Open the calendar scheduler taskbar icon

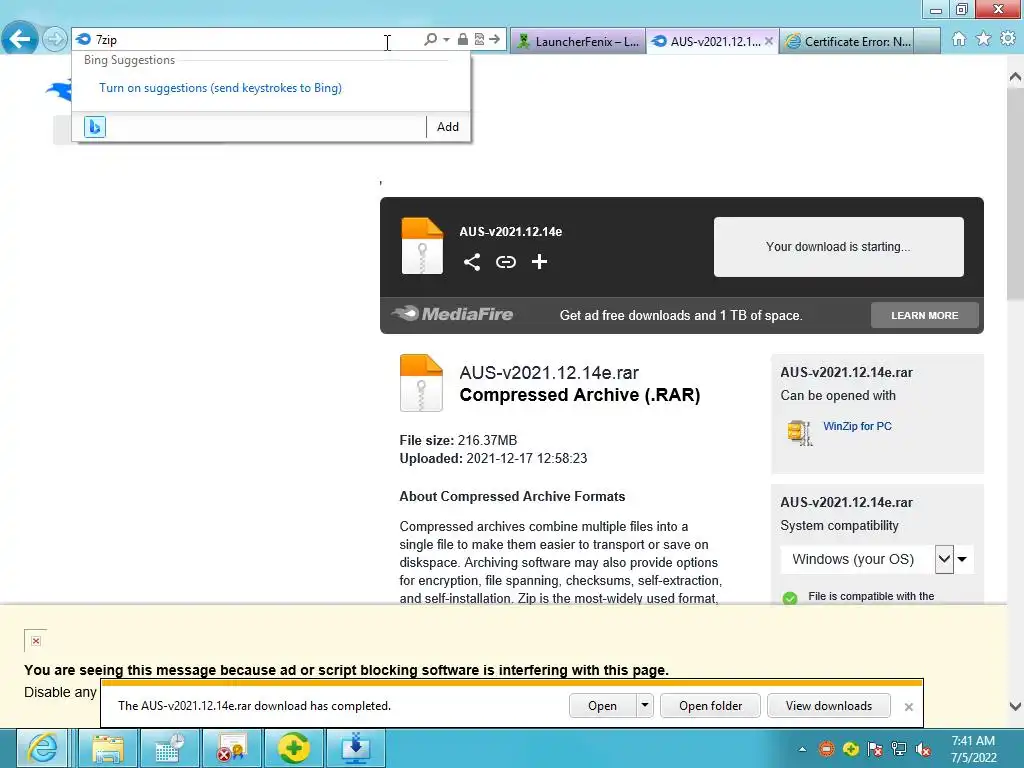pos(170,748)
